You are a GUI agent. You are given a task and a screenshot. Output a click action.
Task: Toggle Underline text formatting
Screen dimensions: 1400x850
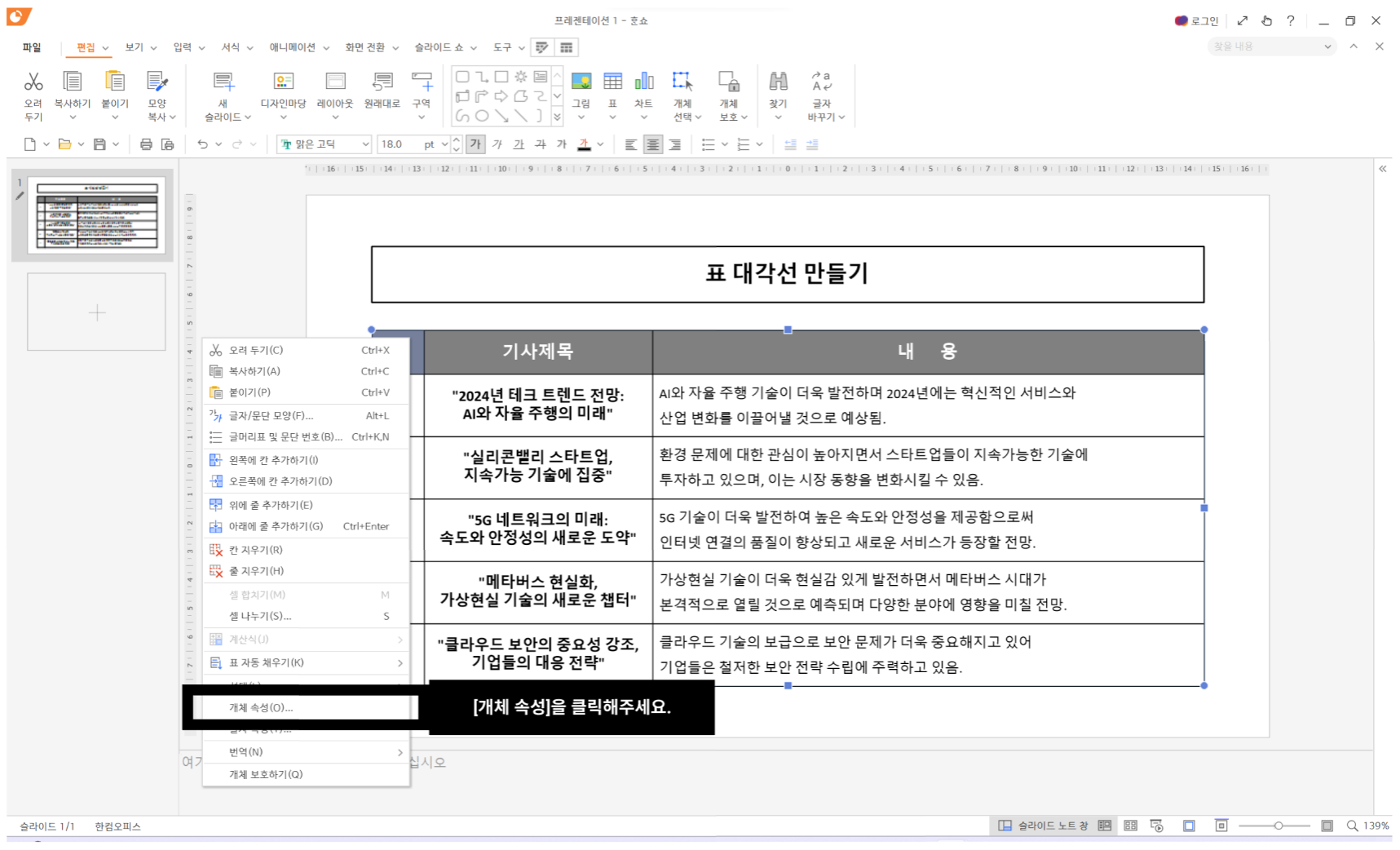[519, 144]
